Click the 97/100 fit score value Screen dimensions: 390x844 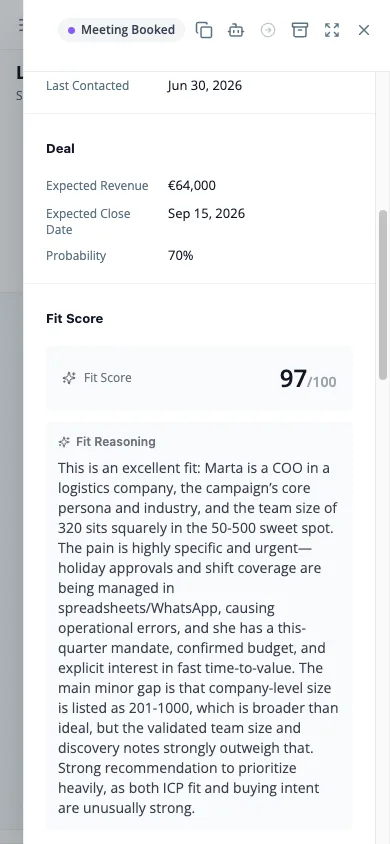[x=308, y=379]
